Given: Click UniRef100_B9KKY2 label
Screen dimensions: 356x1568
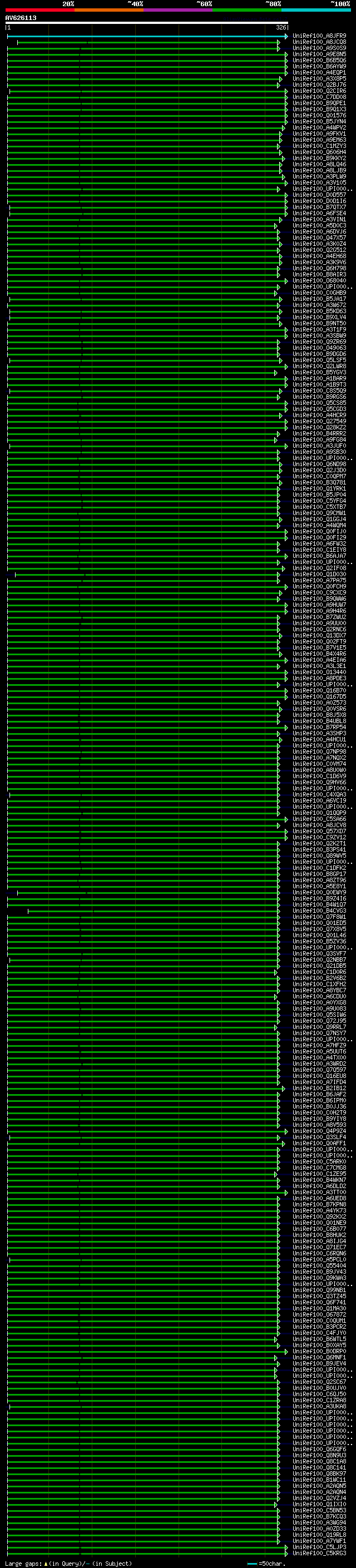Looking at the screenshot, I should pos(319,159).
